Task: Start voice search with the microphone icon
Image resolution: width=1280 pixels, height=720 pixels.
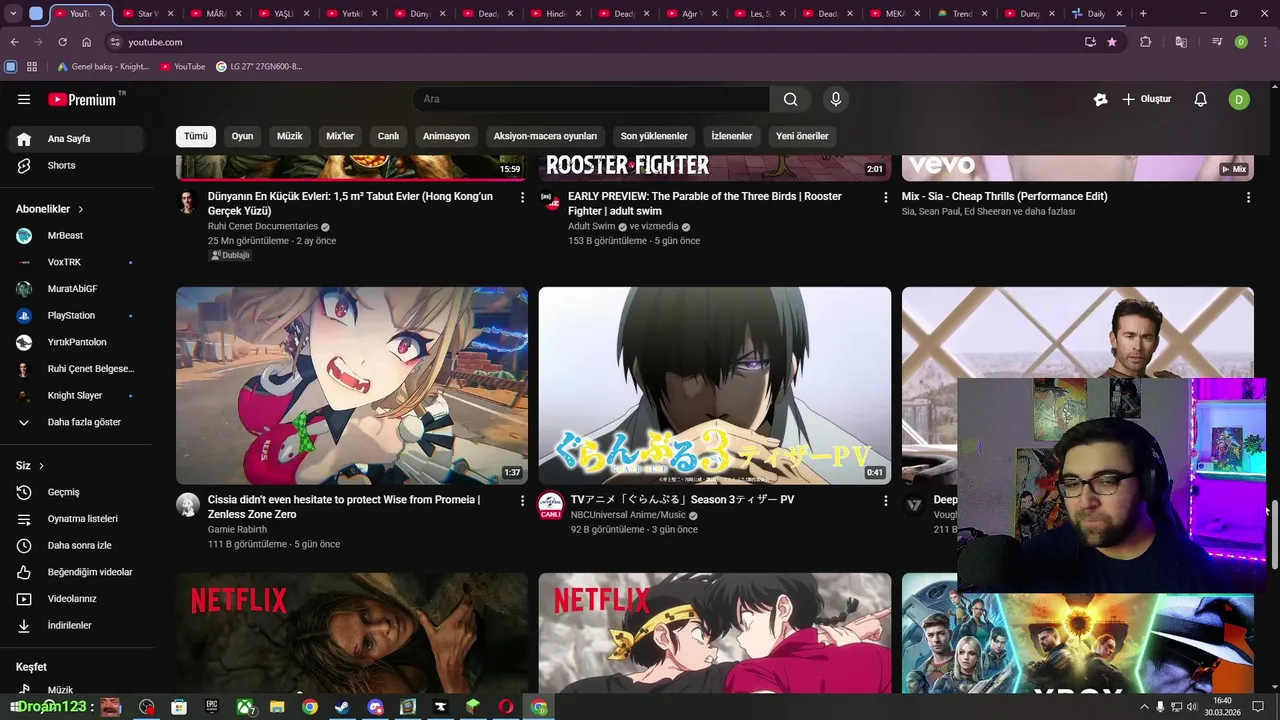Action: point(836,99)
